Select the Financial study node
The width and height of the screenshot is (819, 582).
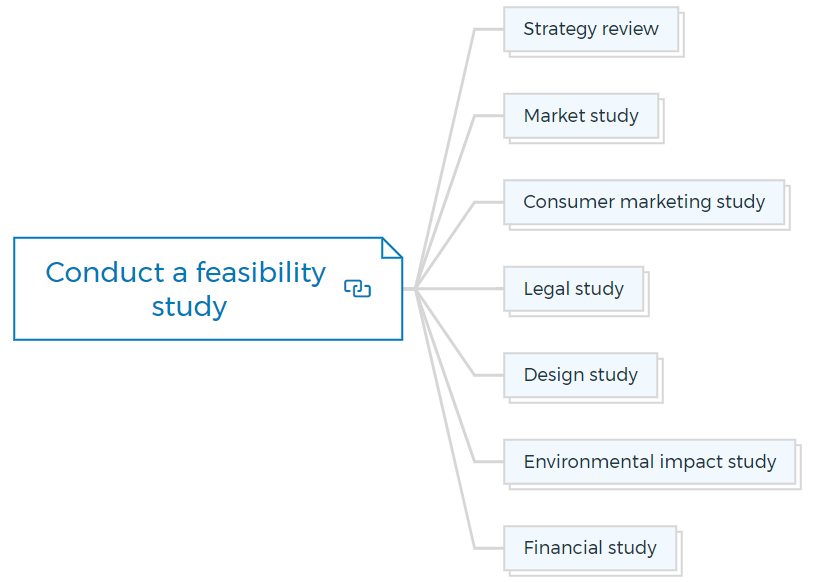pos(590,548)
